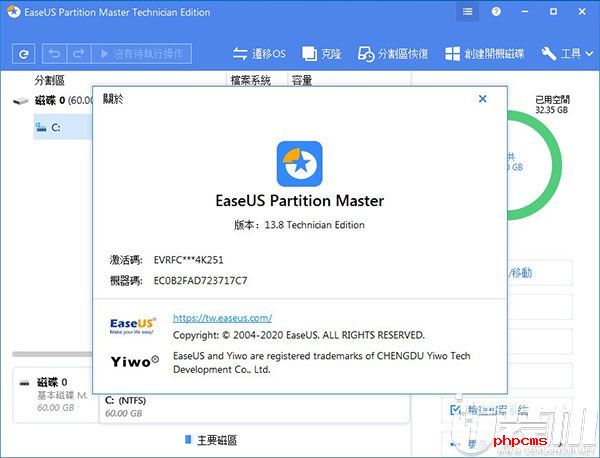
Task: Select the C: partition row in list
Action: [x=63, y=127]
